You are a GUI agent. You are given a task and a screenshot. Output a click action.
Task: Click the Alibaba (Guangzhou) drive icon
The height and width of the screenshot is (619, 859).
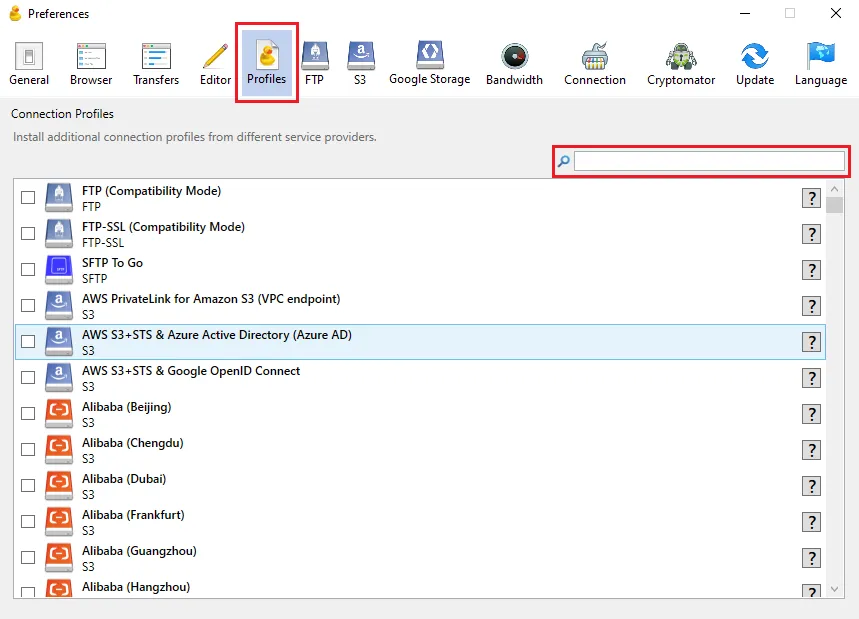(x=59, y=558)
